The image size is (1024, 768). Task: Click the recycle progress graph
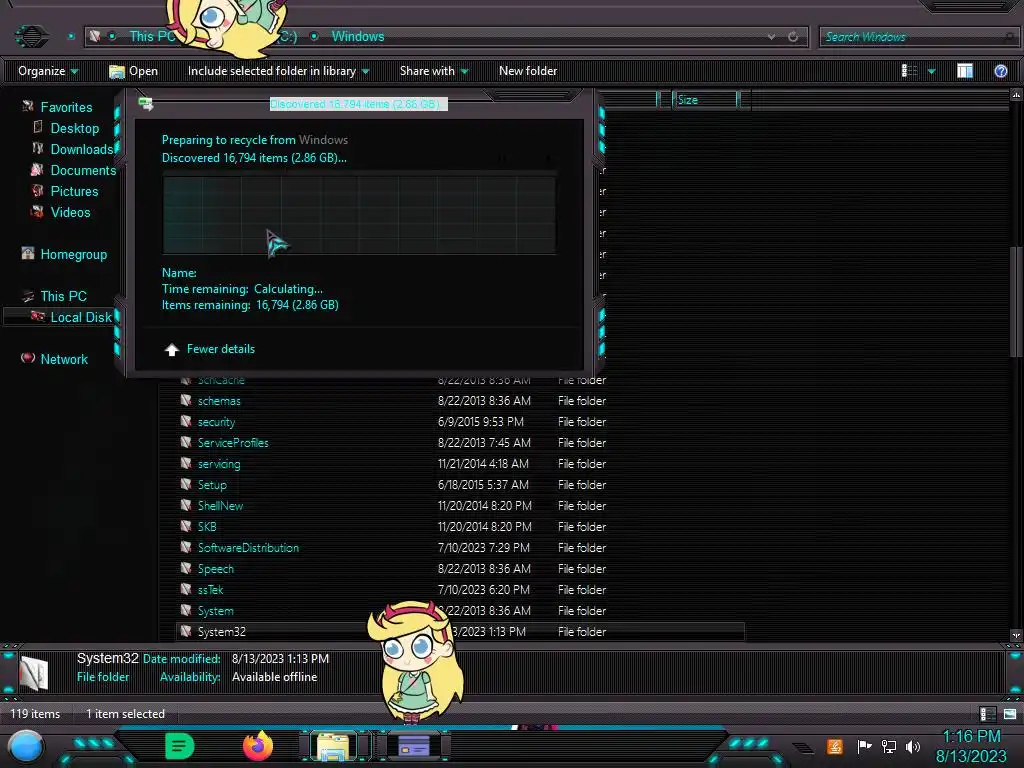coord(359,214)
